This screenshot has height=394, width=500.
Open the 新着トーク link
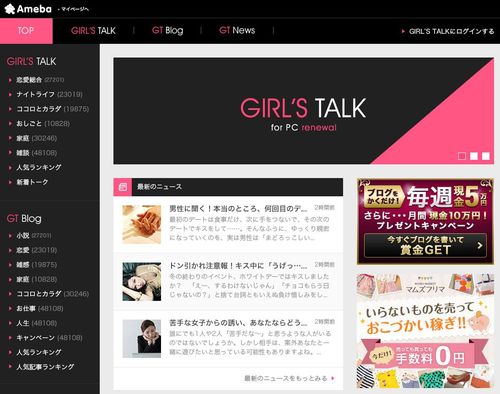(x=32, y=182)
